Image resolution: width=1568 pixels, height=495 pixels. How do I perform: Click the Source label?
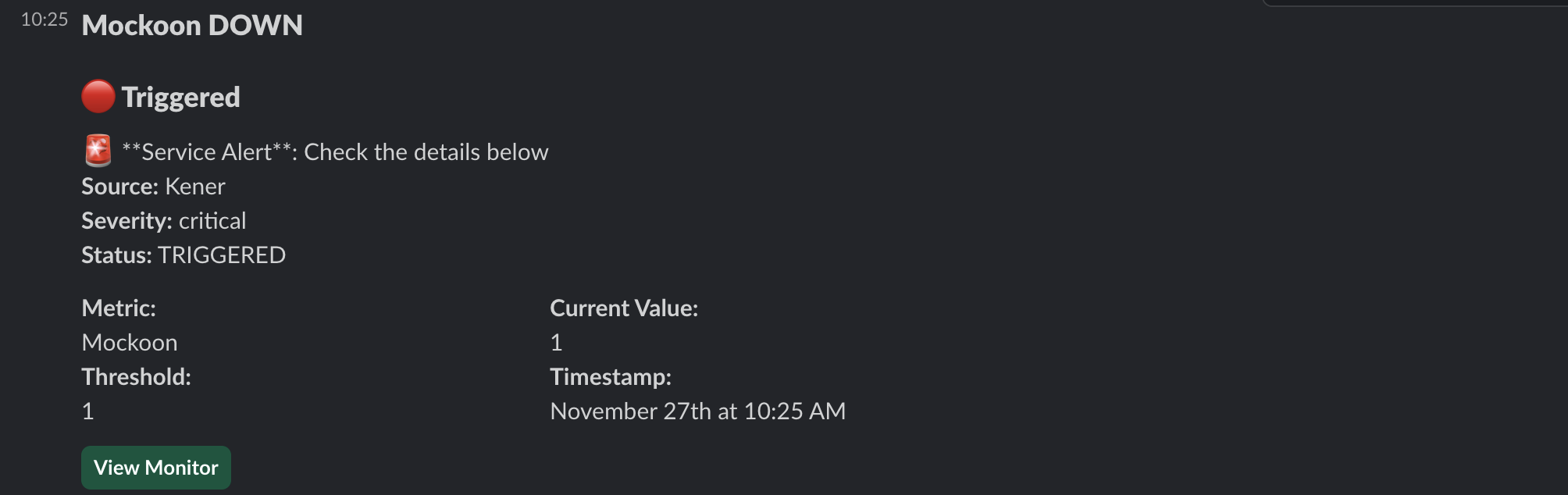pyautogui.click(x=120, y=187)
